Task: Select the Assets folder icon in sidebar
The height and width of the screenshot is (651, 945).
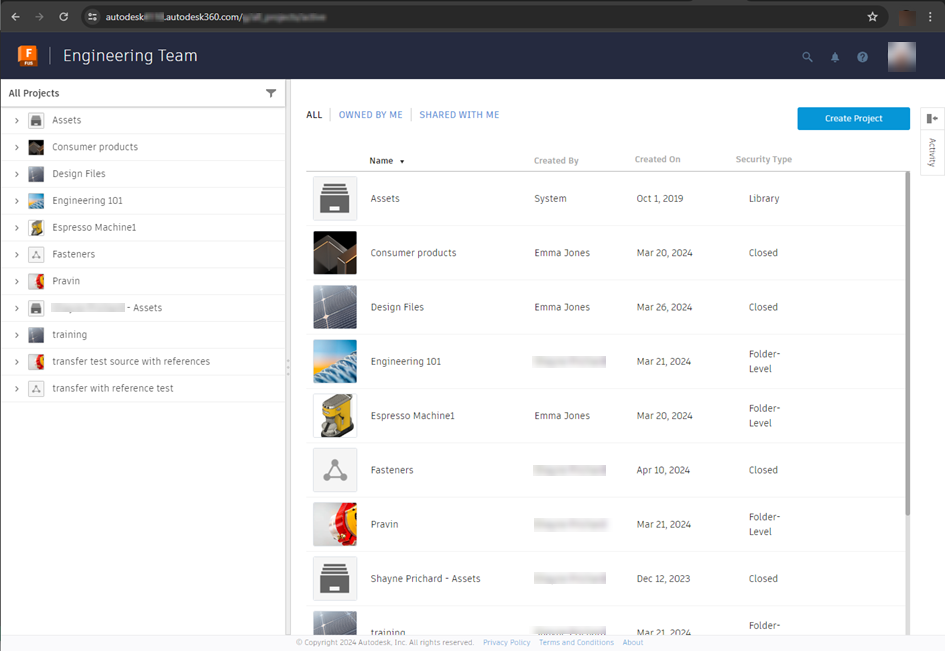Action: 36,119
